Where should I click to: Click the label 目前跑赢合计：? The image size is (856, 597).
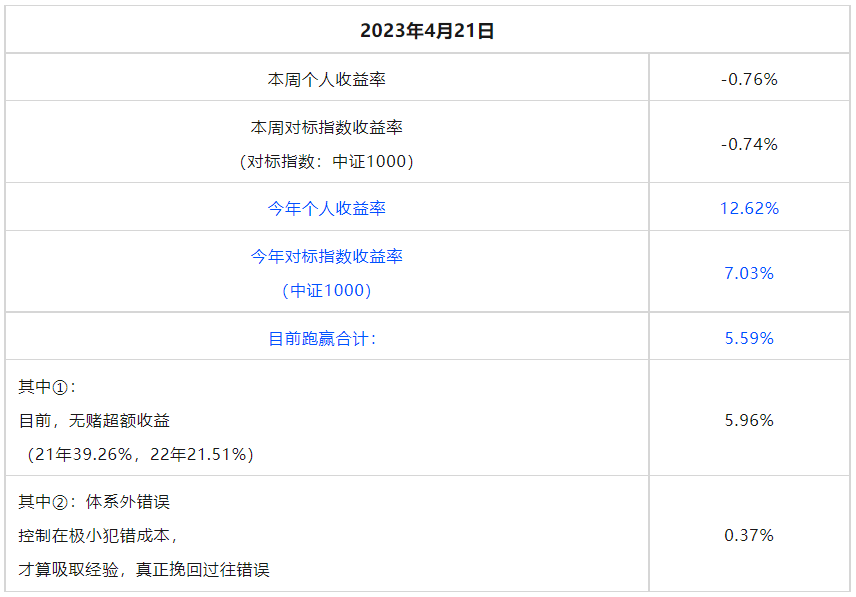(x=322, y=338)
